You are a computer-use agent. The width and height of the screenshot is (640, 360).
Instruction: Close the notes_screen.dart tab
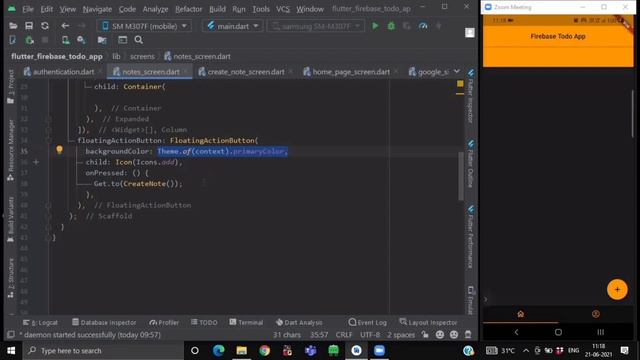186,72
